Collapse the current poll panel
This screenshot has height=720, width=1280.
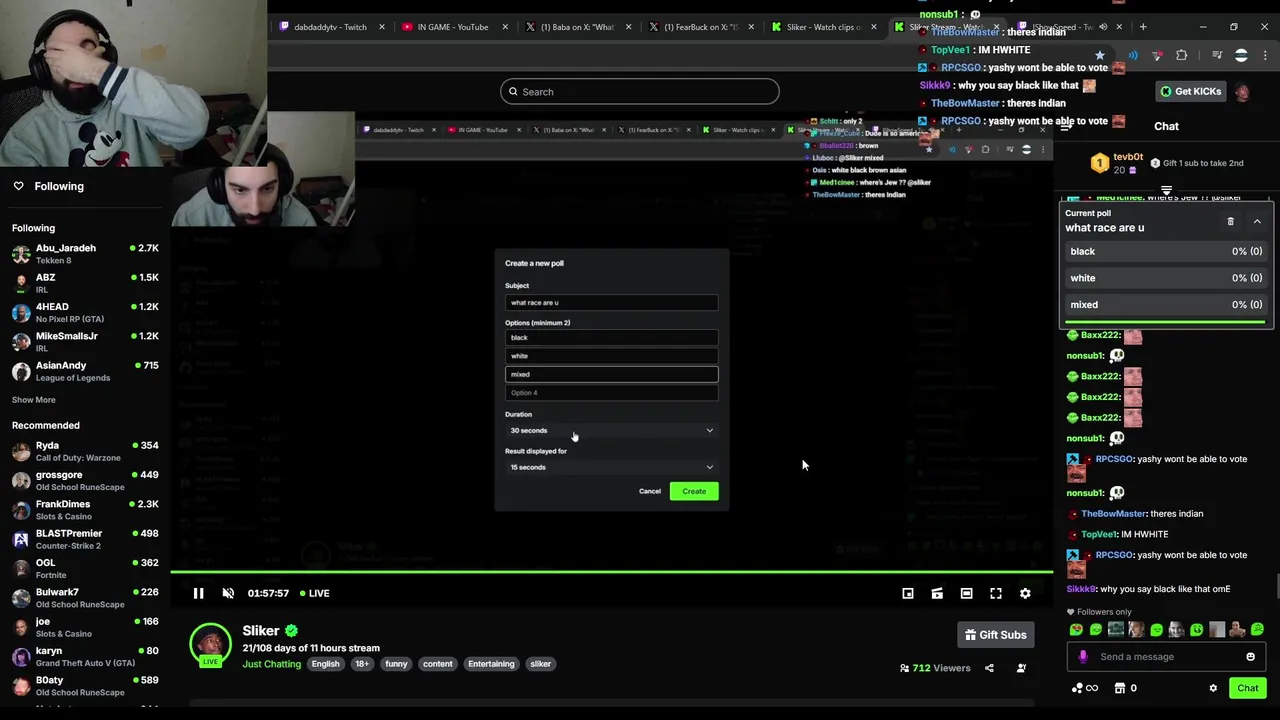click(x=1257, y=221)
